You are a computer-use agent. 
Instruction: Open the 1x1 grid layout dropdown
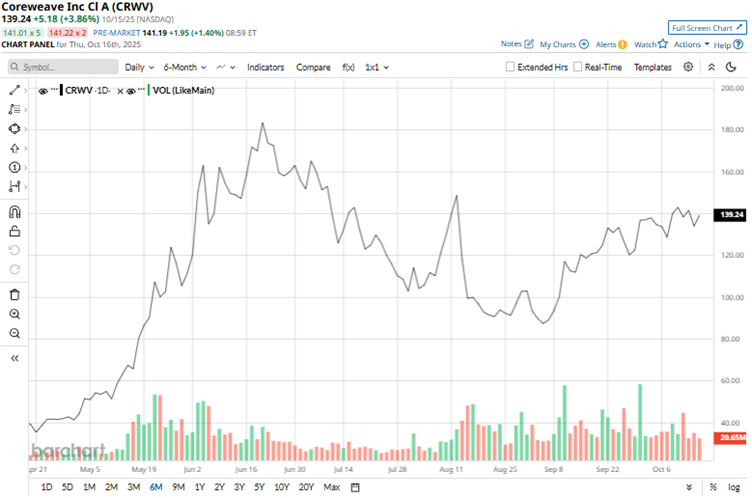click(376, 67)
